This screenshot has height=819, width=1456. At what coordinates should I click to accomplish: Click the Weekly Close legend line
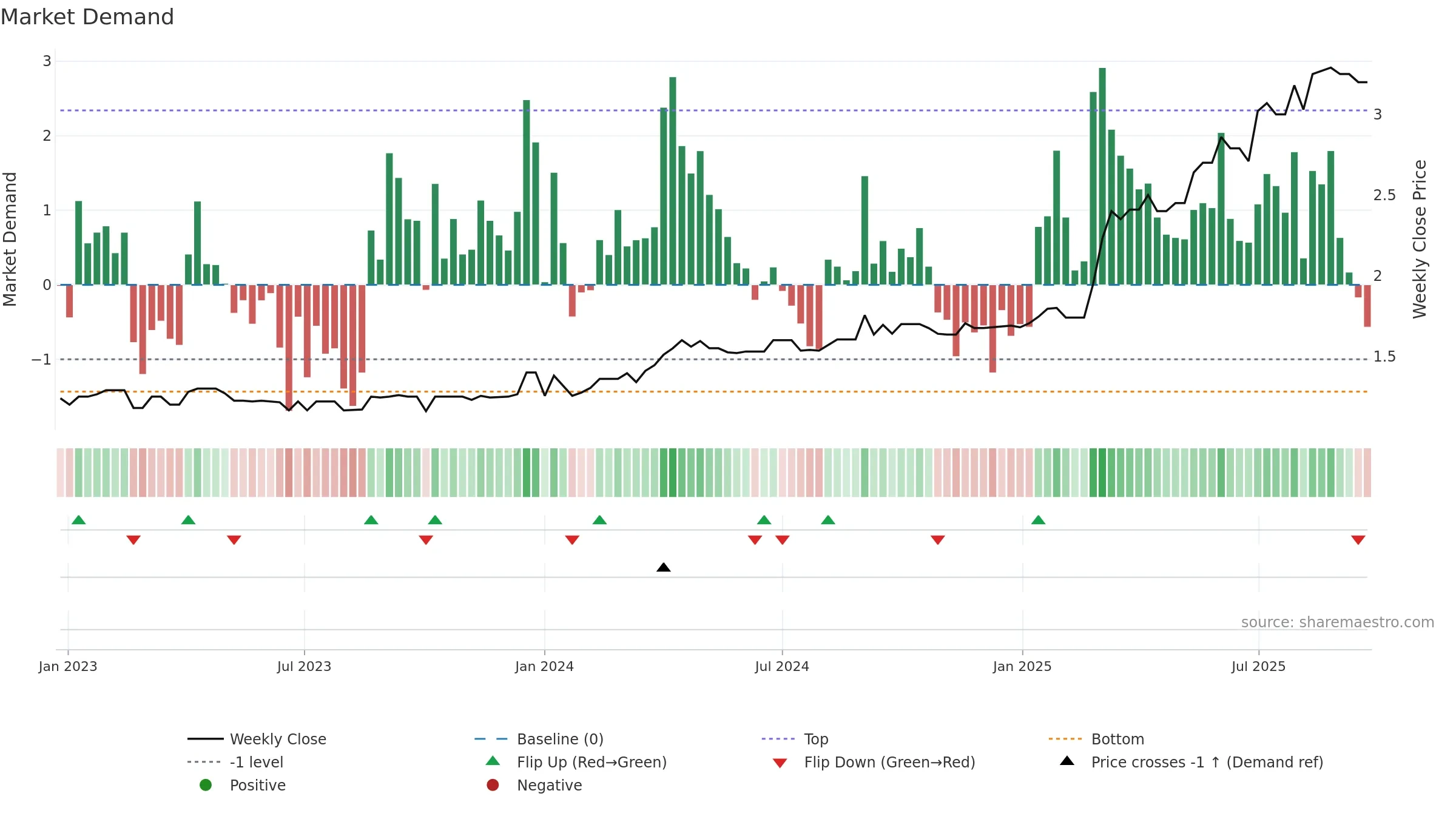[x=205, y=739]
